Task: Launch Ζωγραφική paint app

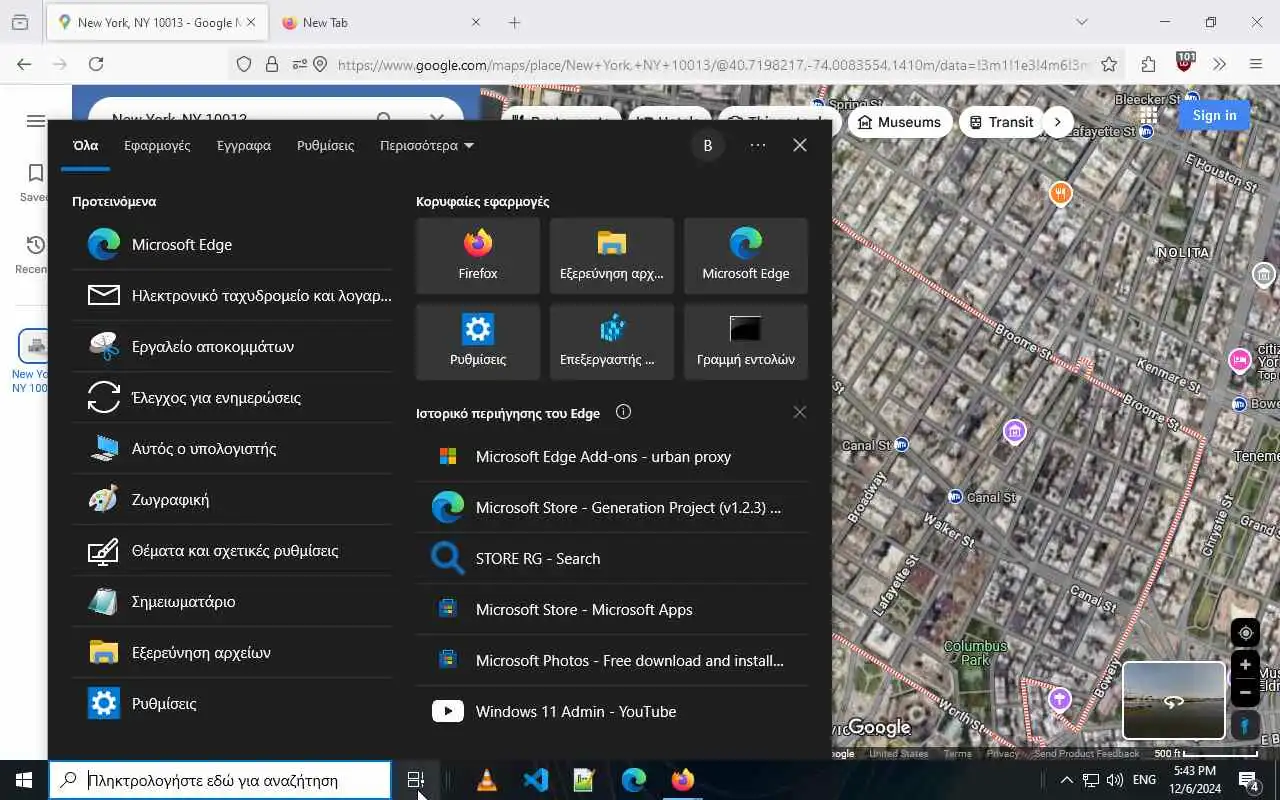Action: [232, 499]
